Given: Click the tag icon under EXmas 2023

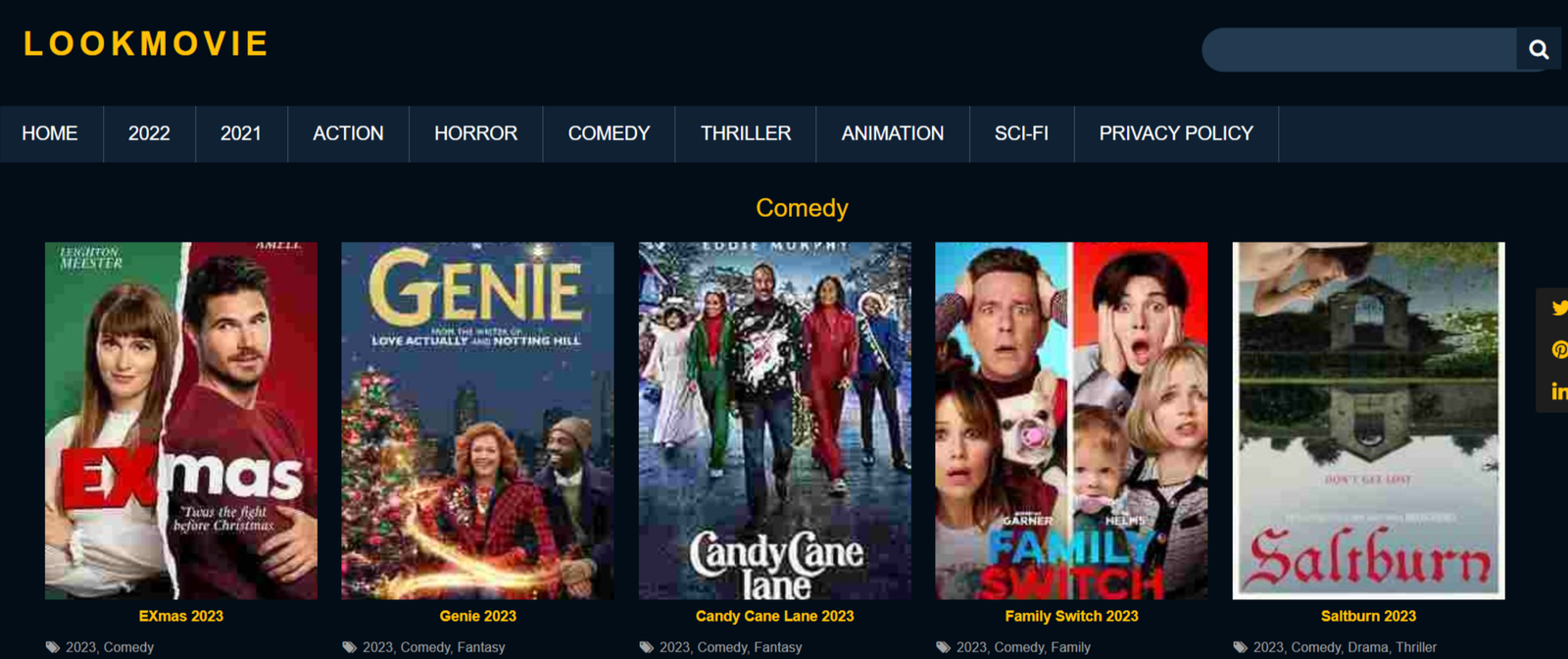Looking at the screenshot, I should click(x=53, y=647).
